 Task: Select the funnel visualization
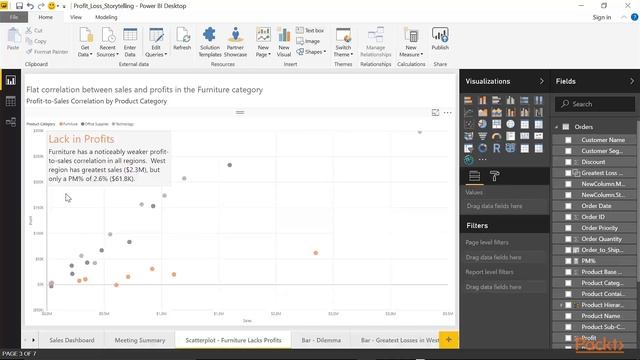482,136
